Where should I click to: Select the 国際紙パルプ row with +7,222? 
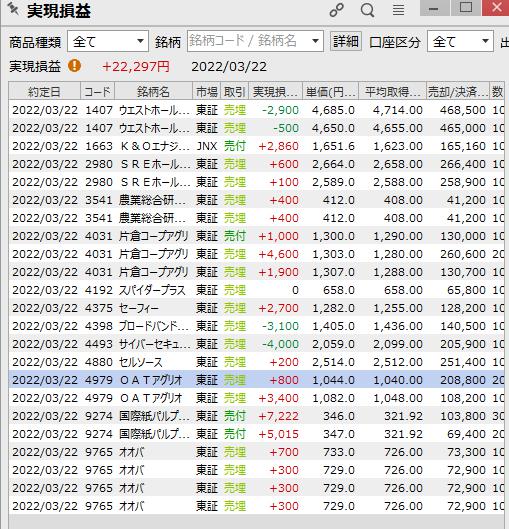(256, 416)
